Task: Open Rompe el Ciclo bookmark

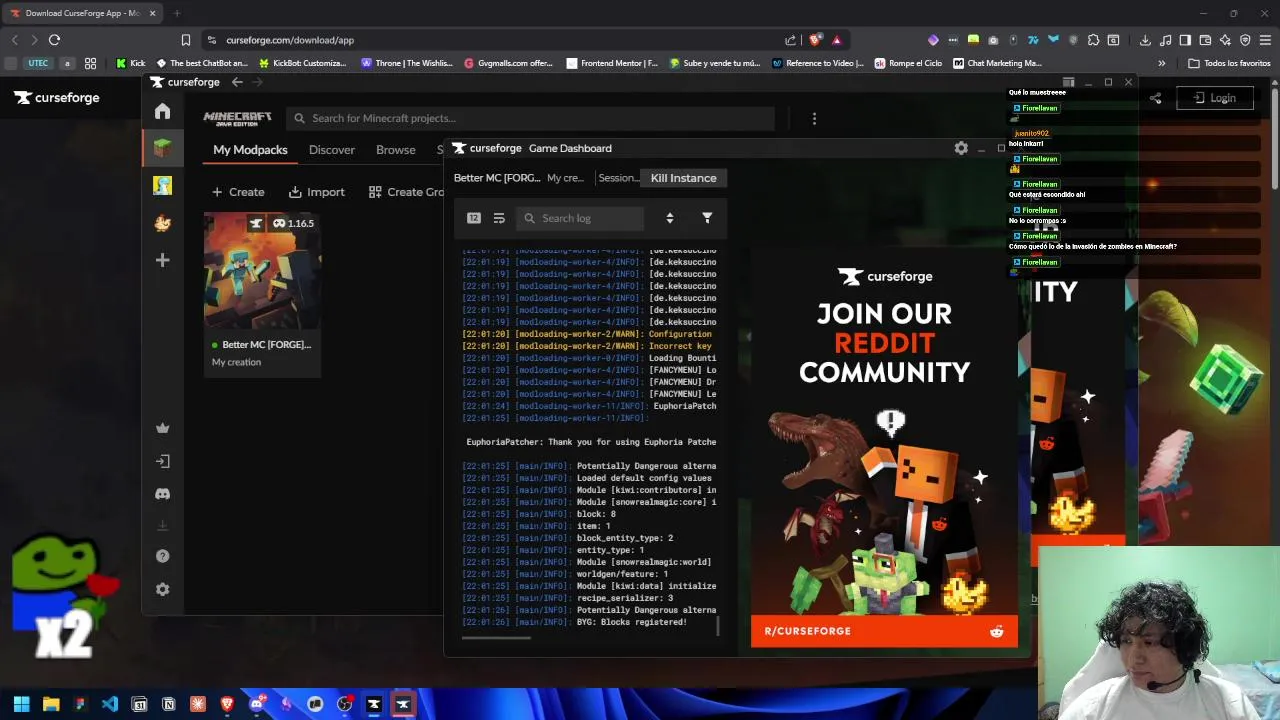Action: click(908, 63)
